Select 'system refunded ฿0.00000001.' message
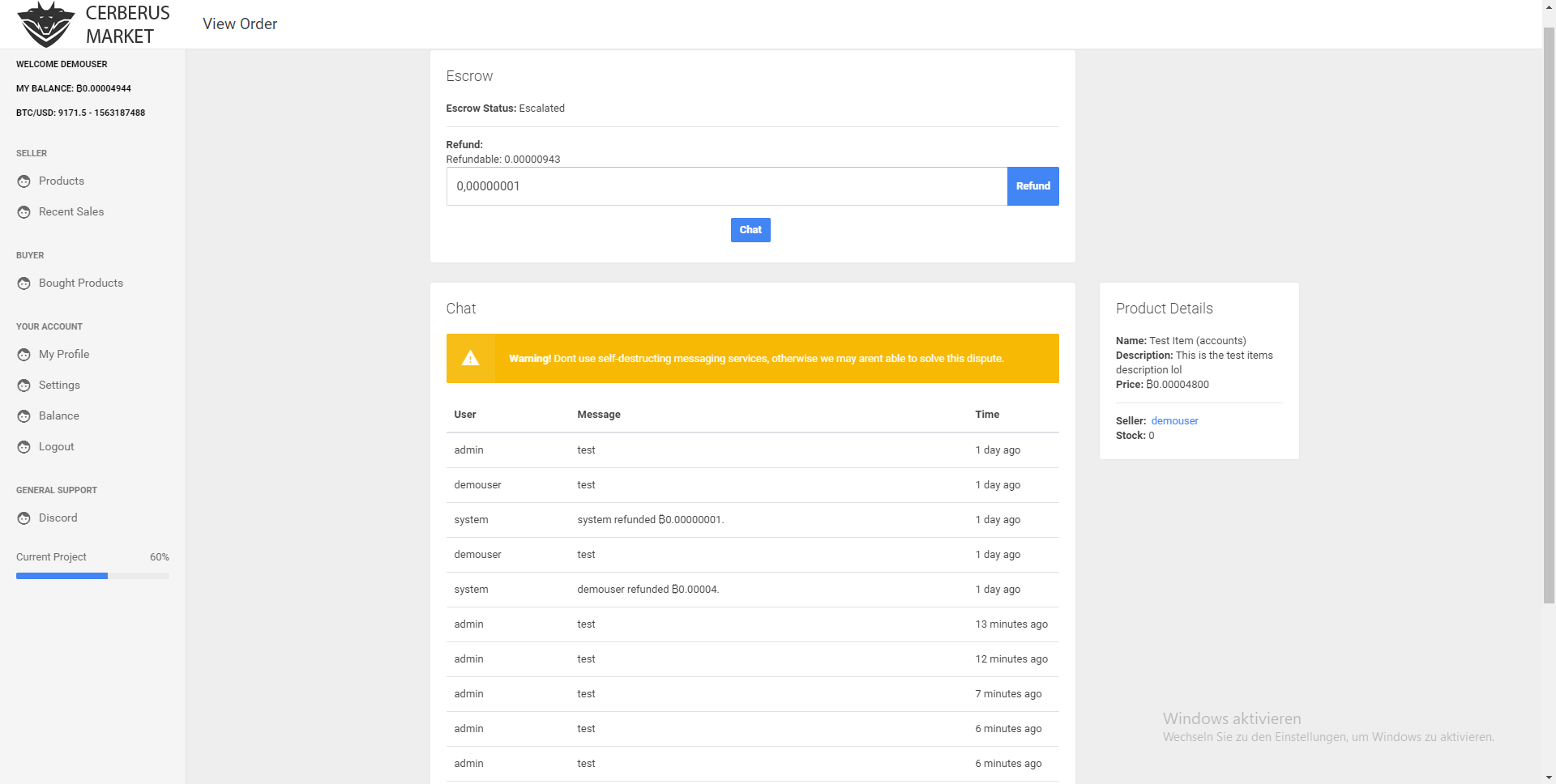The width and height of the screenshot is (1556, 784). coord(651,520)
